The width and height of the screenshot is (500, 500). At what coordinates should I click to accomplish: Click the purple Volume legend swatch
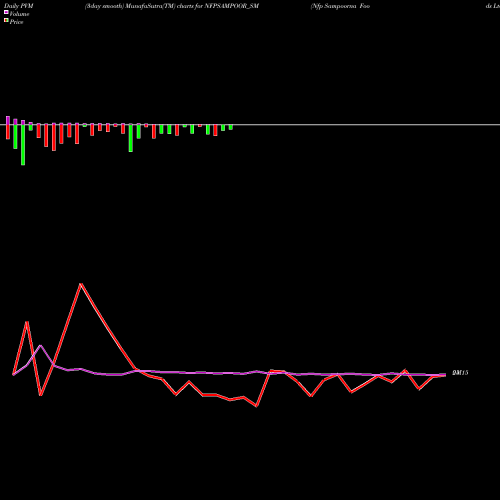click(x=6, y=12)
